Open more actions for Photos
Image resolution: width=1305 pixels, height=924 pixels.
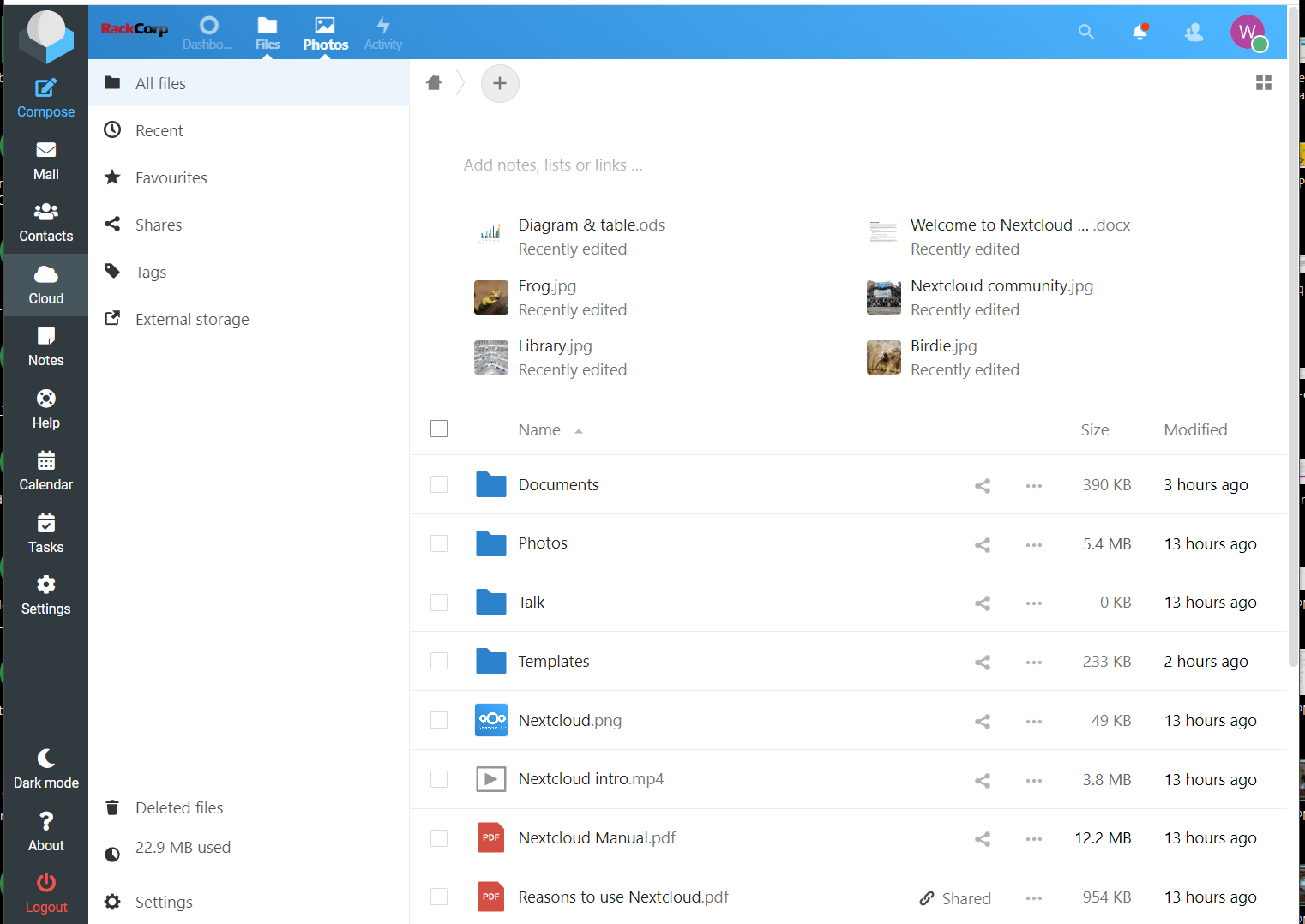(1034, 545)
